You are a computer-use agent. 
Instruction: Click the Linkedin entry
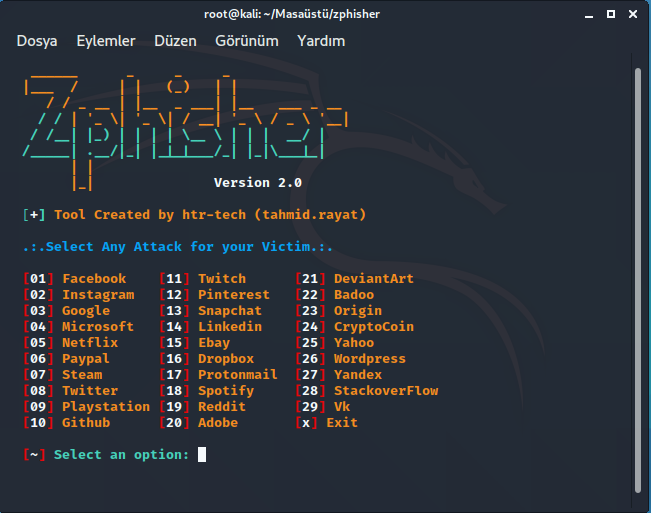point(230,327)
